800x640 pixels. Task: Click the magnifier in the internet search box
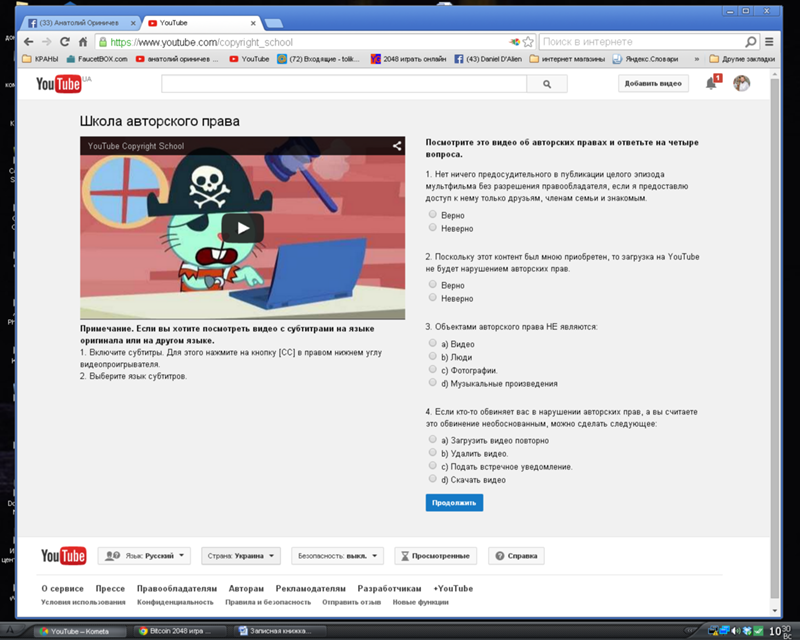pos(751,42)
